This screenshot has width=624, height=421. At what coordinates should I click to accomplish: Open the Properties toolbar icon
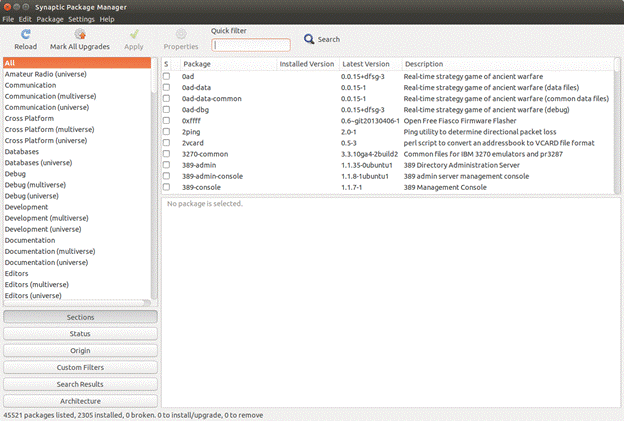(181, 34)
